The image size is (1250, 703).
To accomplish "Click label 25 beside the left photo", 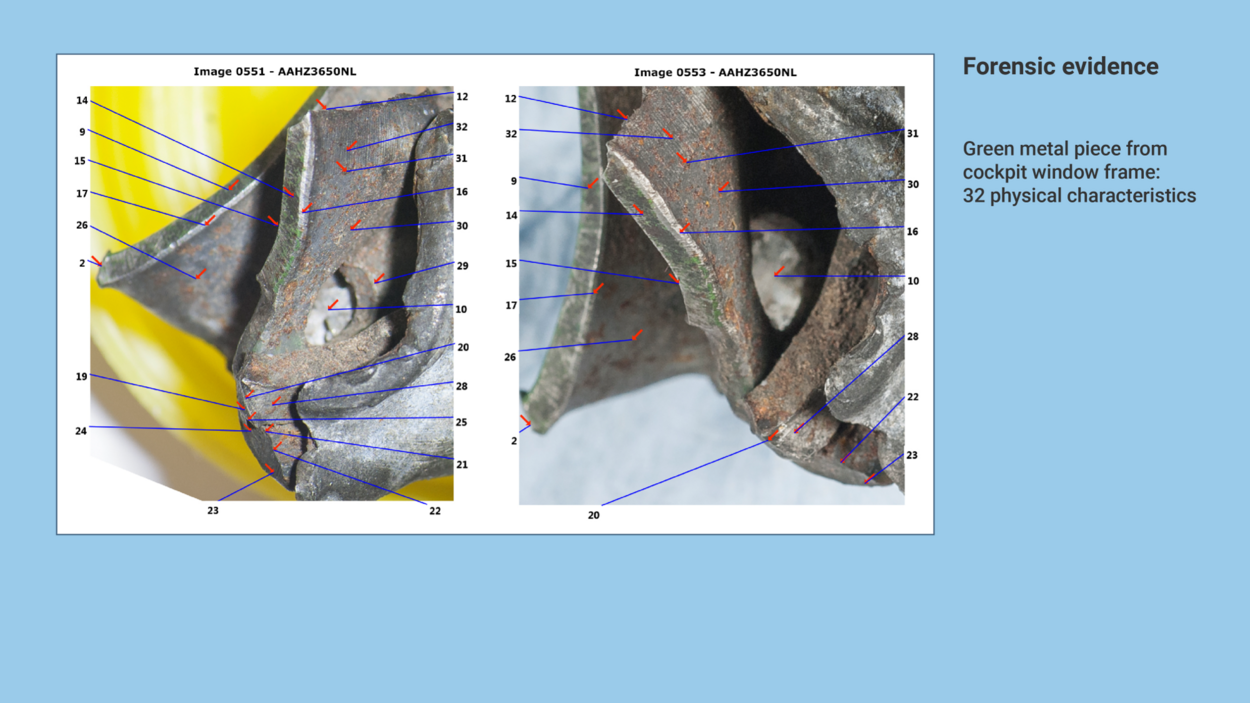I will [x=462, y=423].
